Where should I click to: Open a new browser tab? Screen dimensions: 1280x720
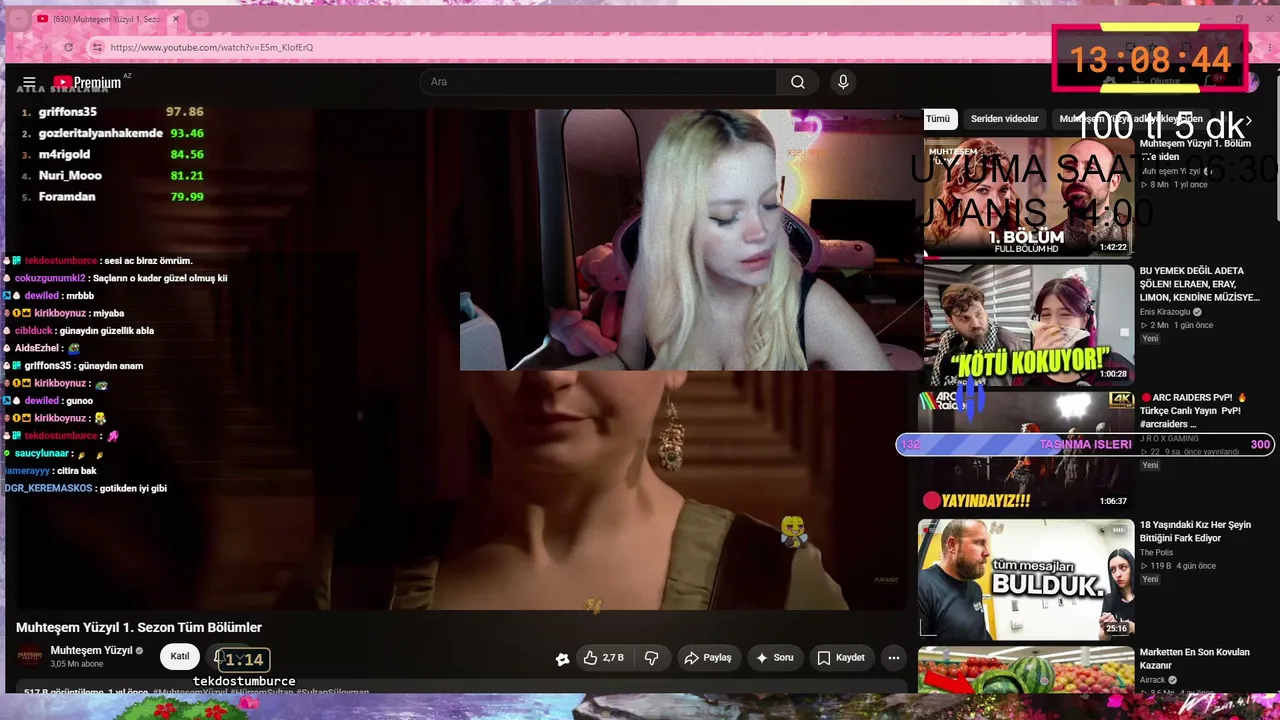pyautogui.click(x=200, y=19)
